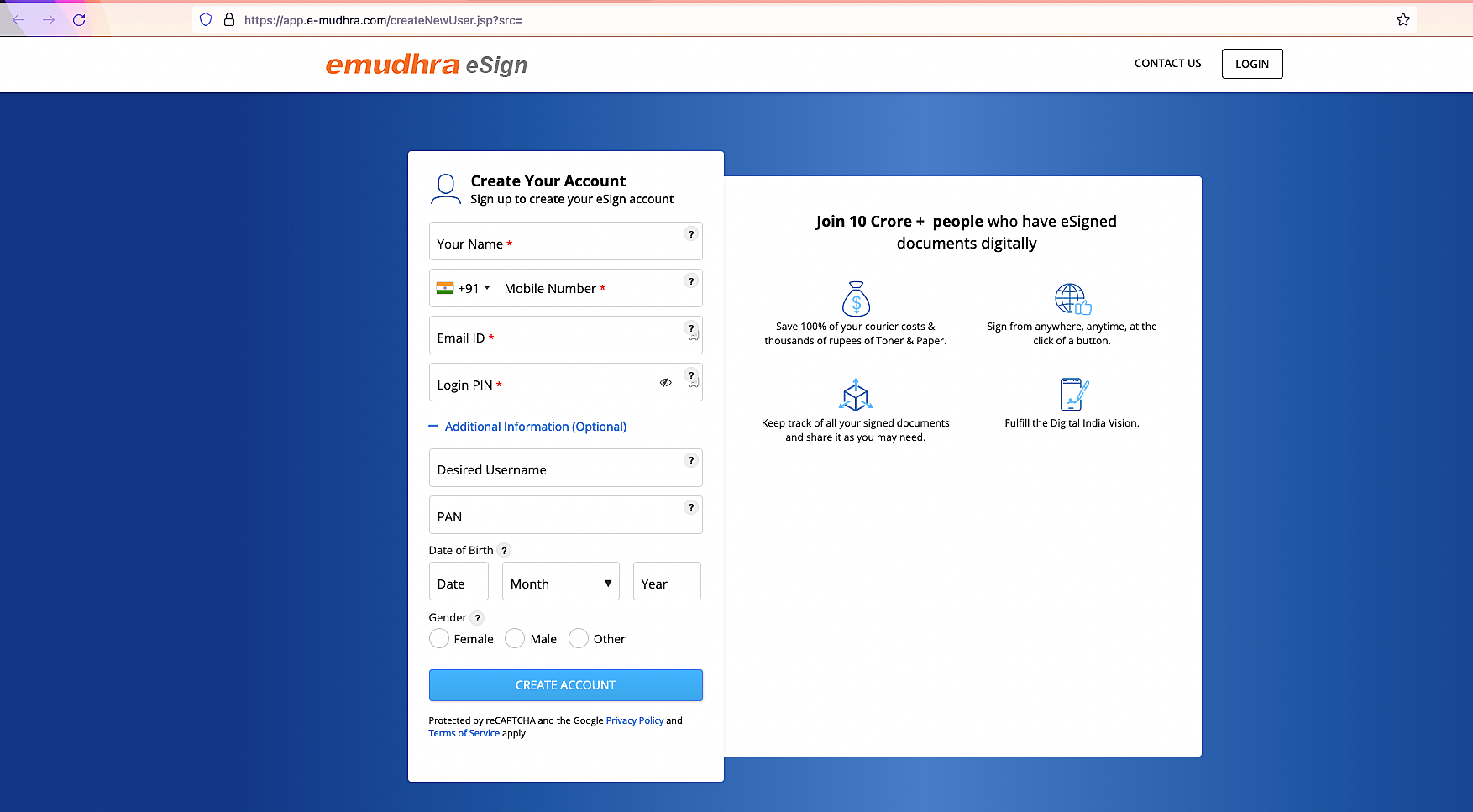The image size is (1473, 812).
Task: Open the Google Privacy Policy link
Action: coord(635,720)
